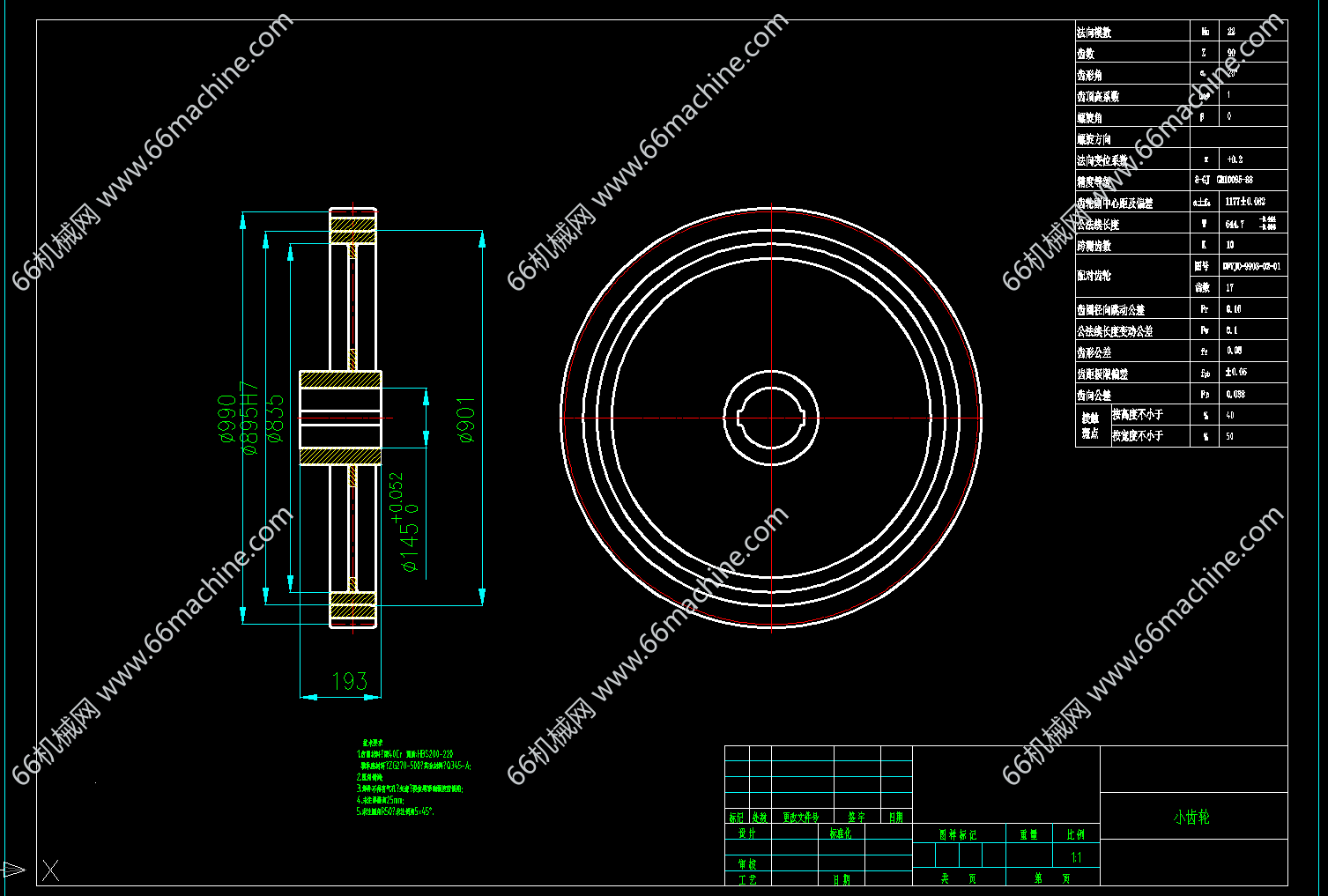Click the contact height value 40
The image size is (1328, 896).
1230,415
